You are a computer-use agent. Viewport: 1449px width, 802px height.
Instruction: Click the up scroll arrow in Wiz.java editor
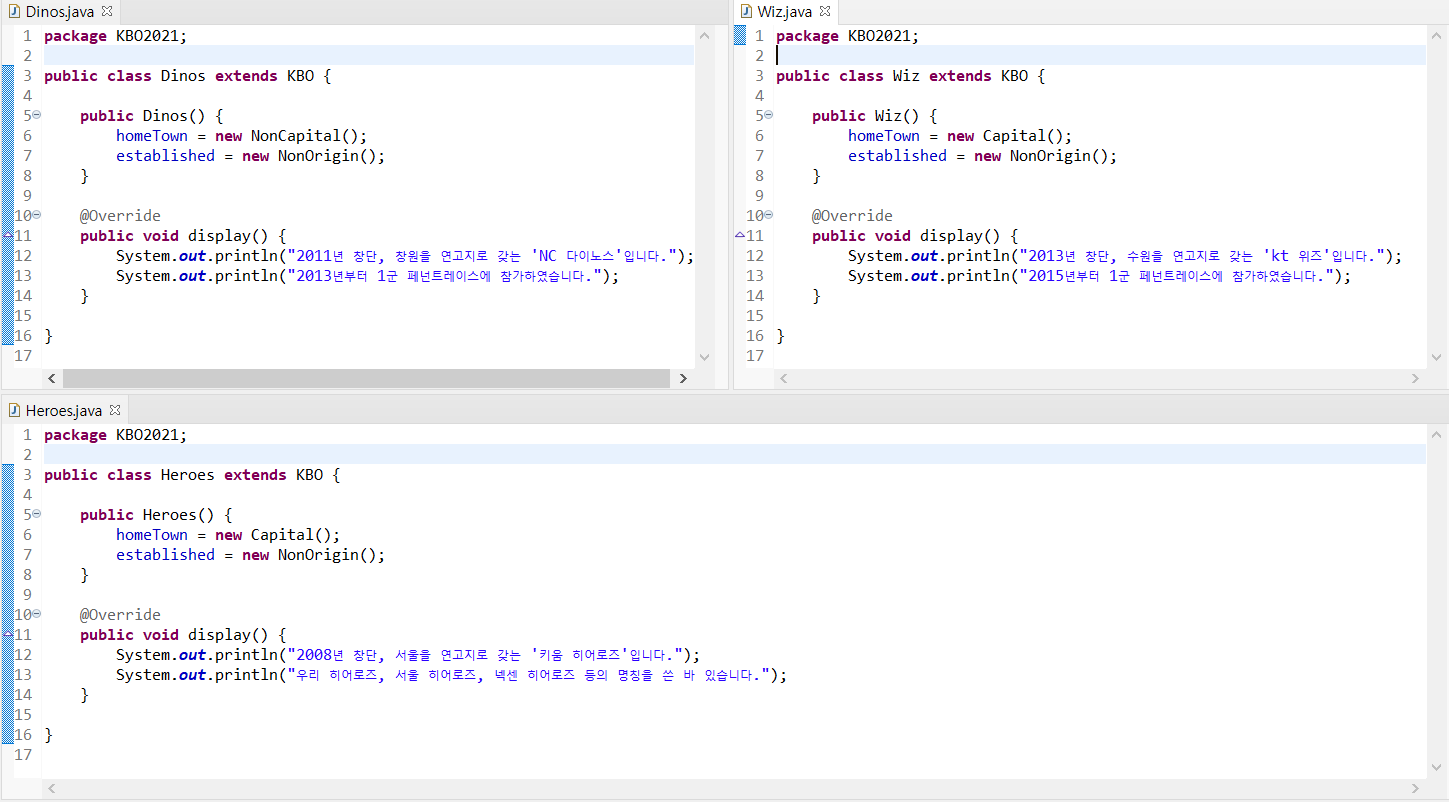tap(1436, 35)
